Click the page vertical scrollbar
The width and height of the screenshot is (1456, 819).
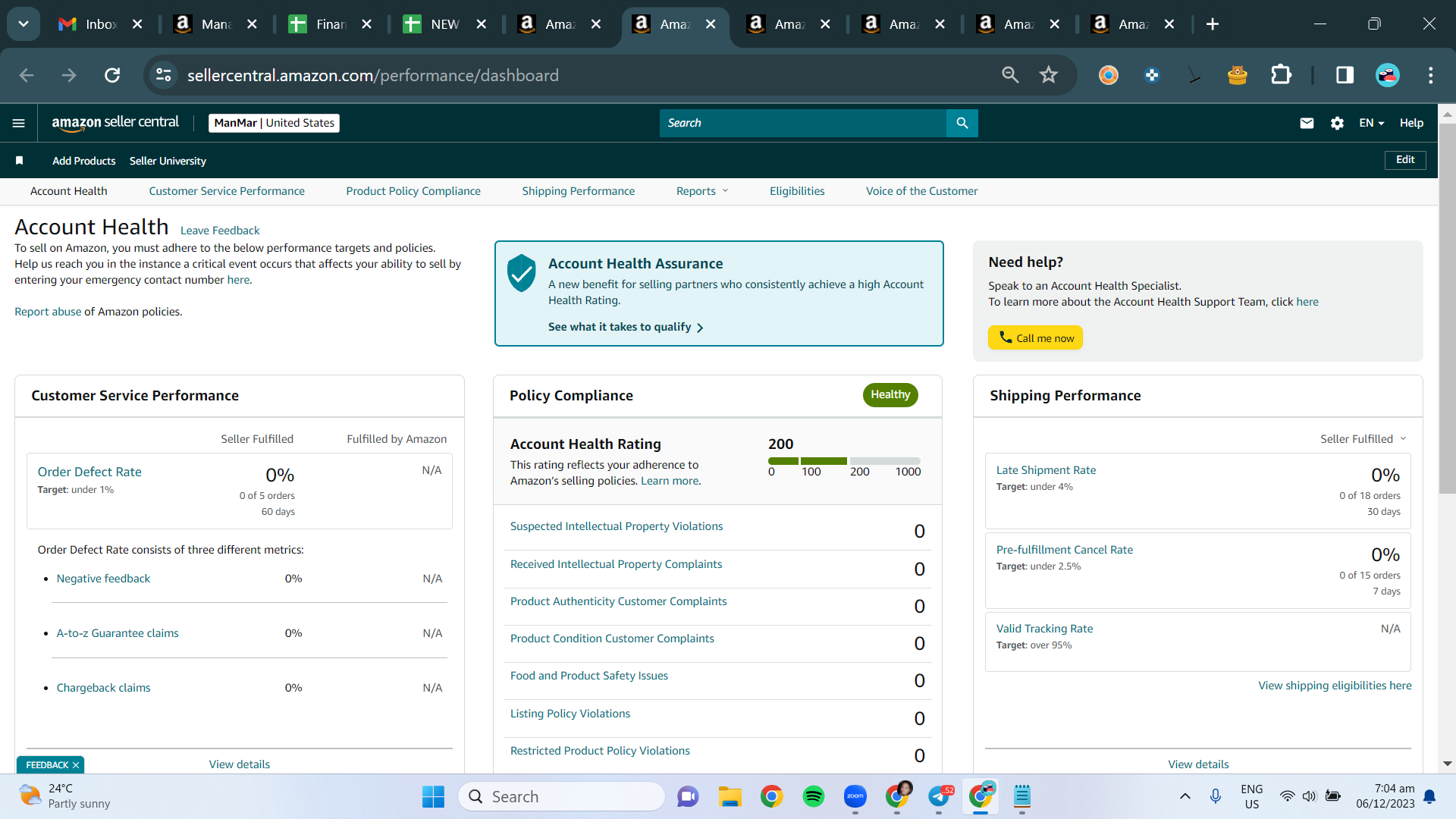1447,308
